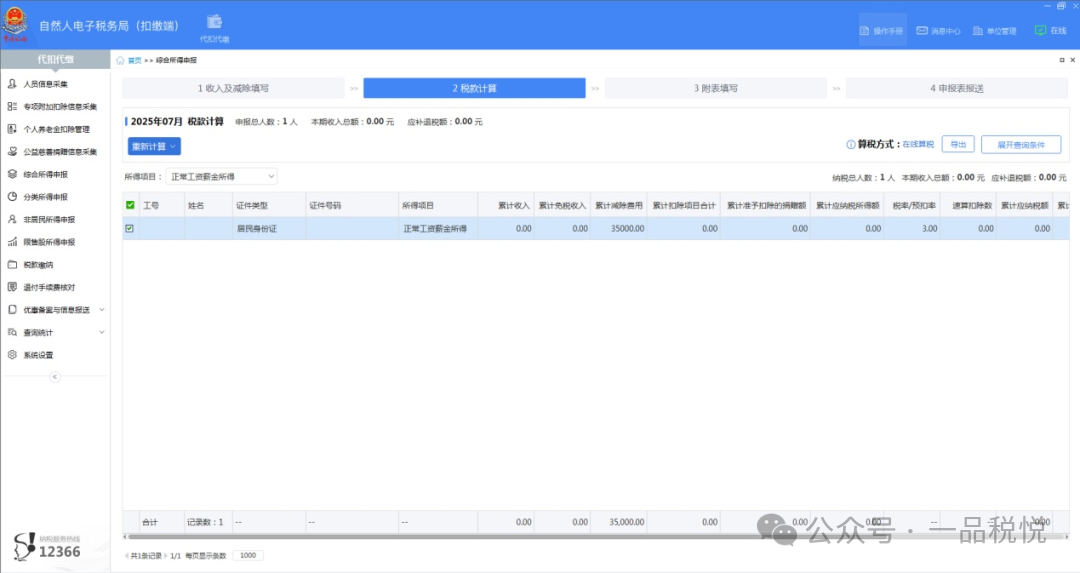
Task: Collapse the sidebar with the double-arrow icon
Action: tap(54, 377)
